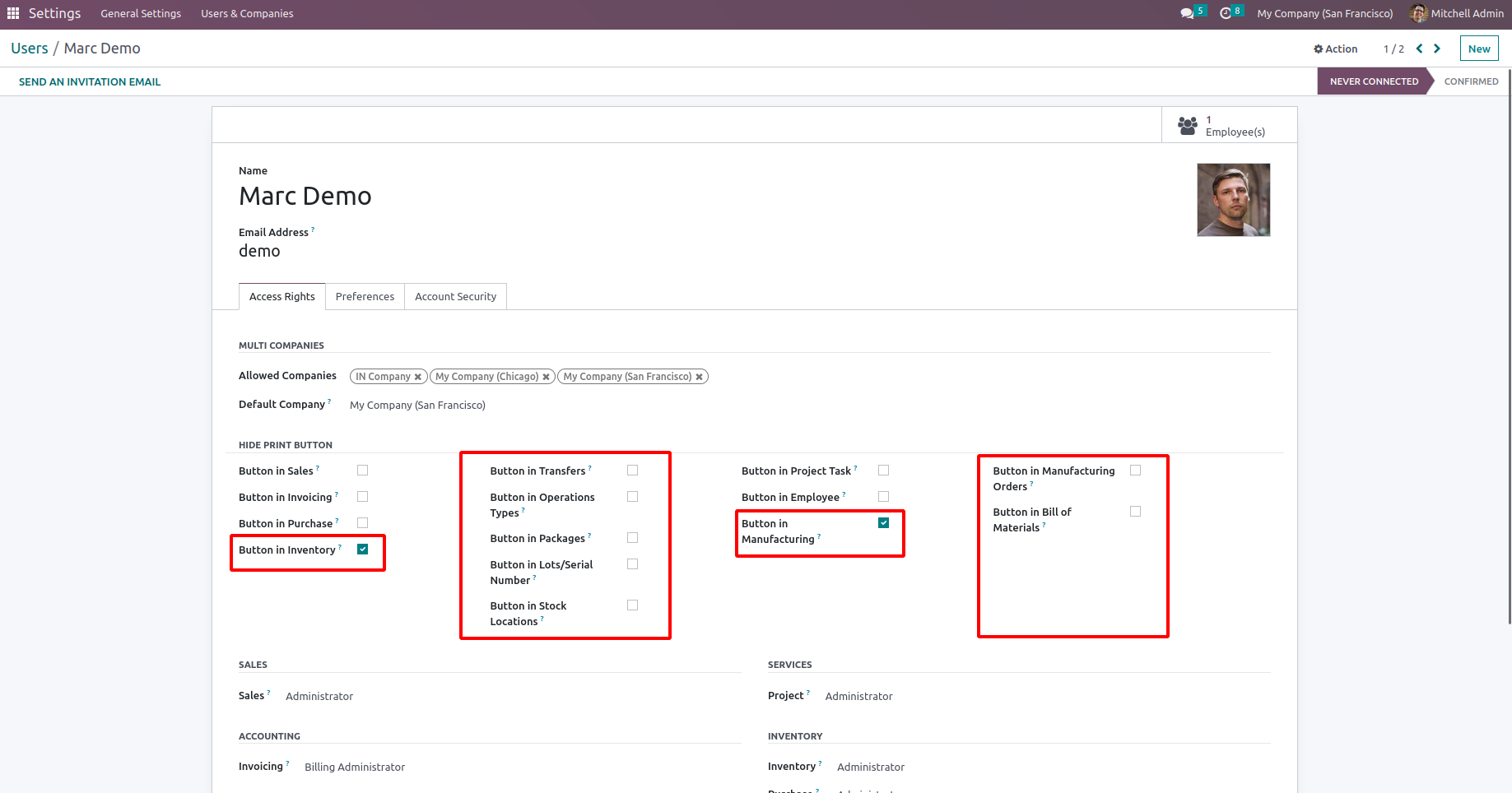Open company switcher My Company (San Francisco)

click(x=1324, y=13)
